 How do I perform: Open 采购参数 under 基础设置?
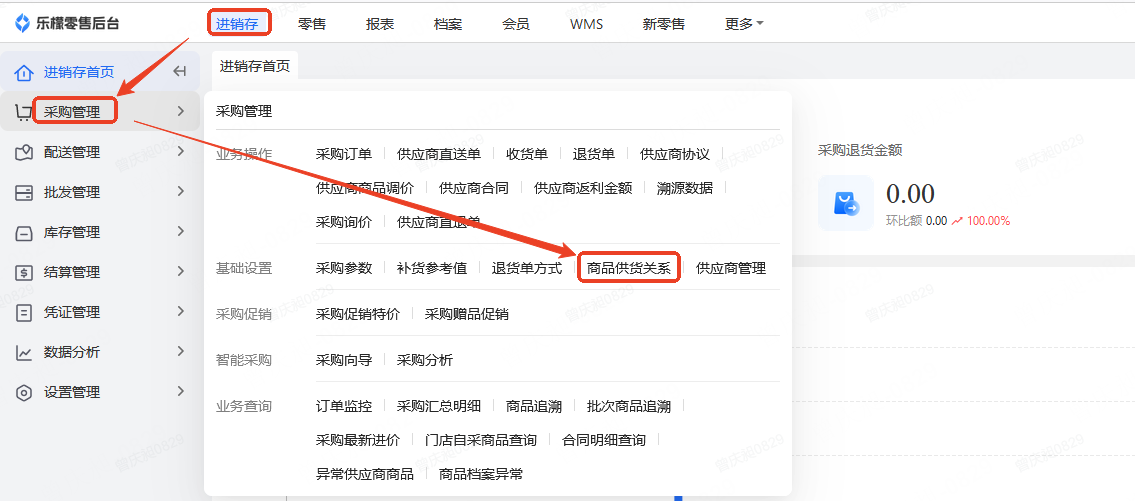pos(344,268)
